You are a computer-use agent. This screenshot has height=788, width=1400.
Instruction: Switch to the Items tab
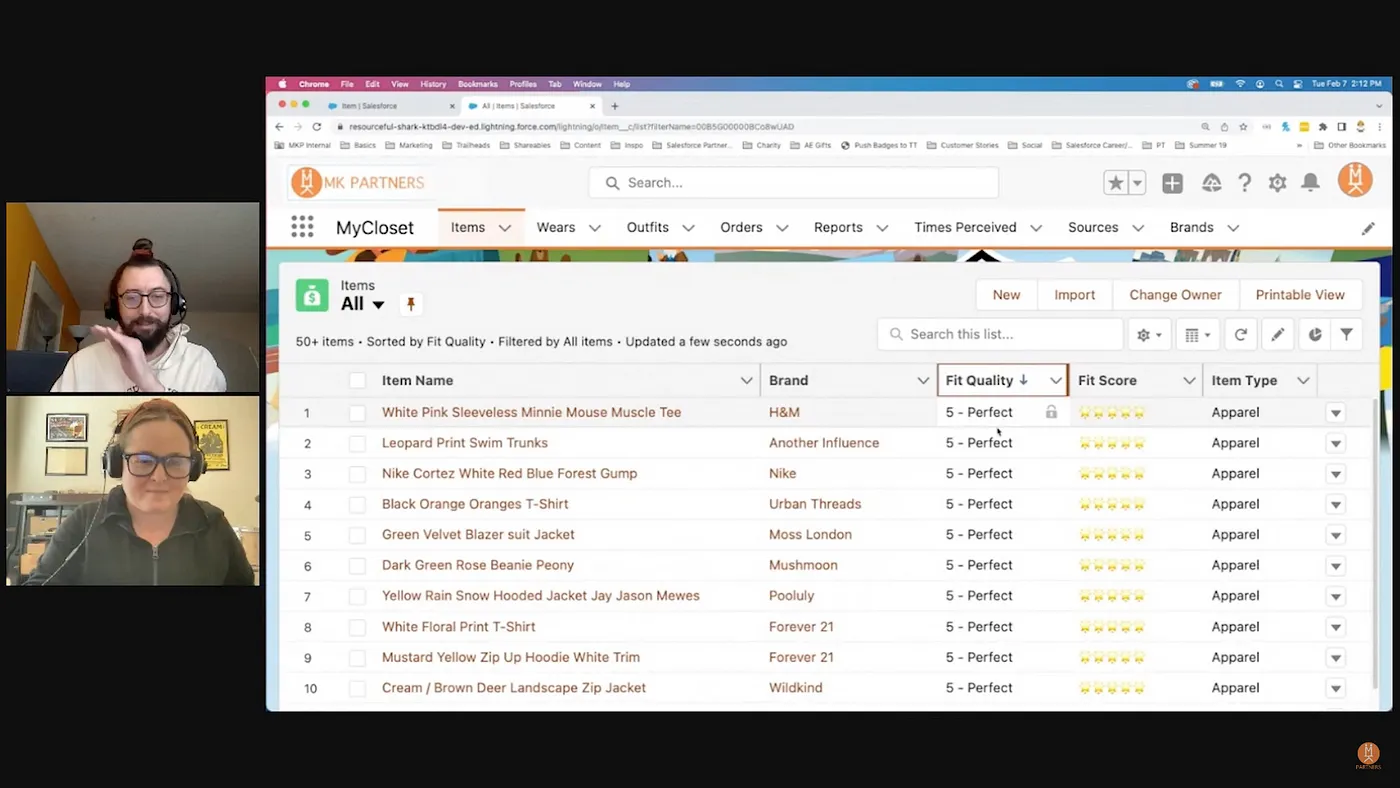pyautogui.click(x=467, y=227)
